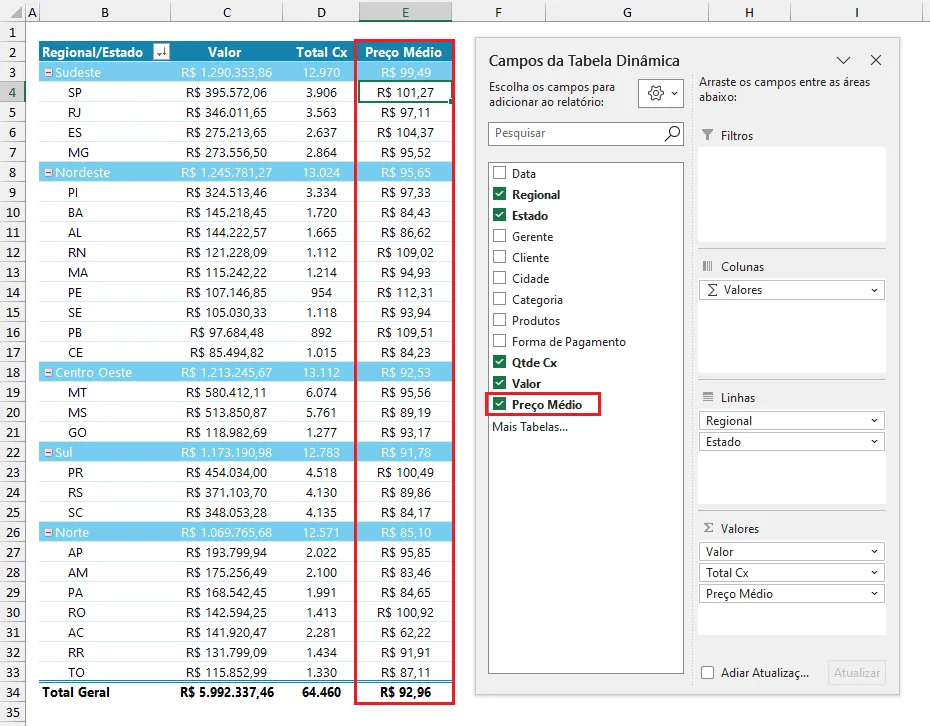This screenshot has height=726, width=930.
Task: Focus the Pesquisar field search box
Action: [585, 133]
